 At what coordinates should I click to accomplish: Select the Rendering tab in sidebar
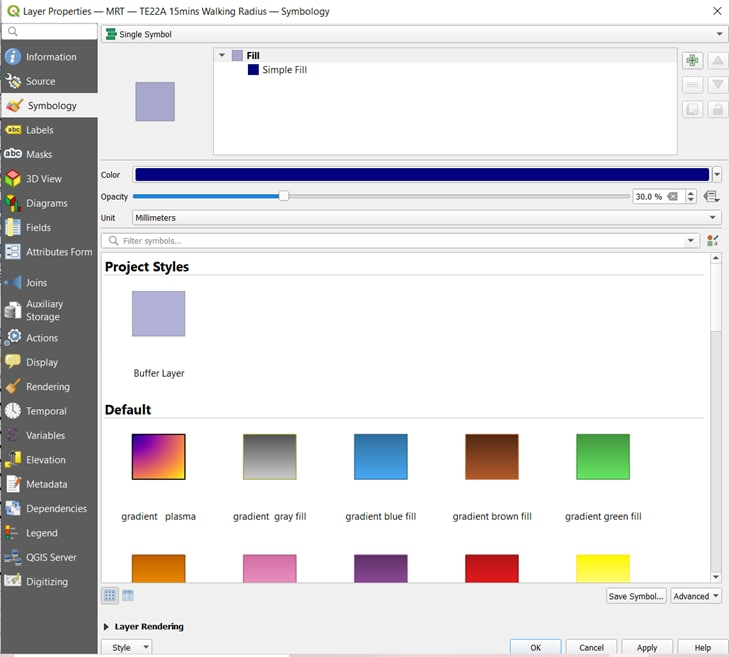coord(48,387)
